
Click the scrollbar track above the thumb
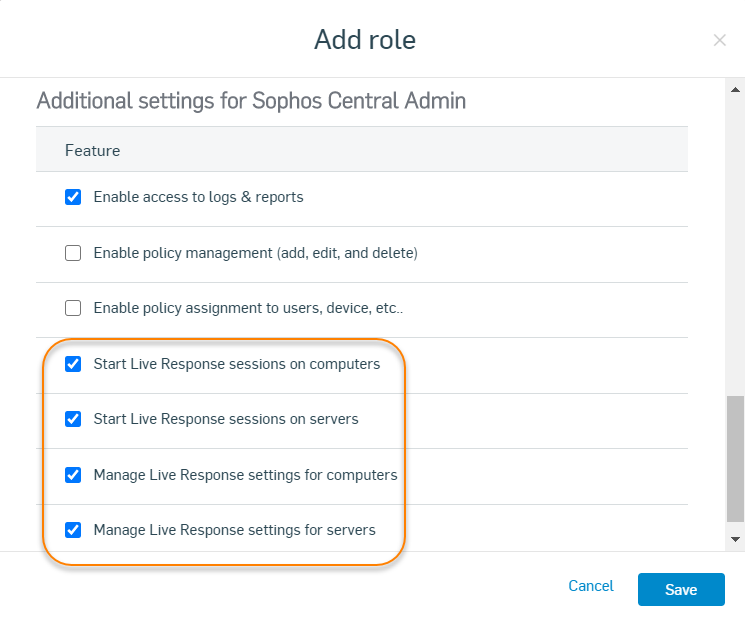click(736, 250)
